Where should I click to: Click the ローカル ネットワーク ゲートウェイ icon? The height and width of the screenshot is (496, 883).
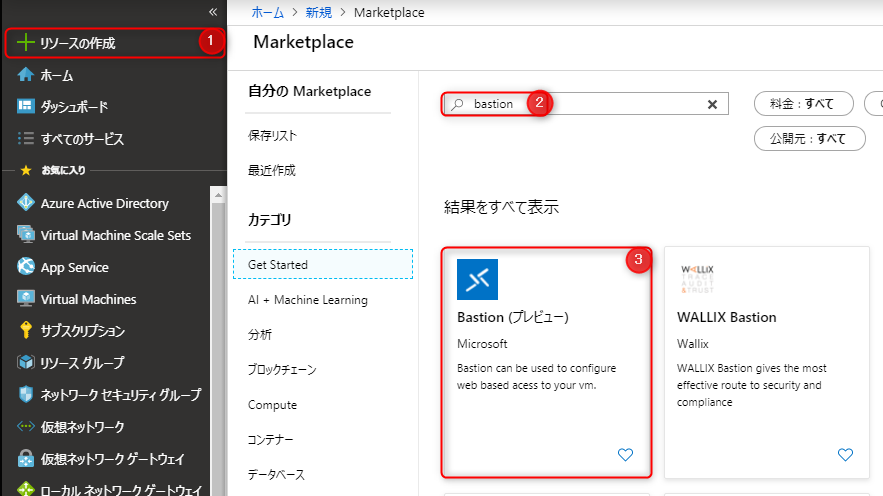[x=25, y=489]
